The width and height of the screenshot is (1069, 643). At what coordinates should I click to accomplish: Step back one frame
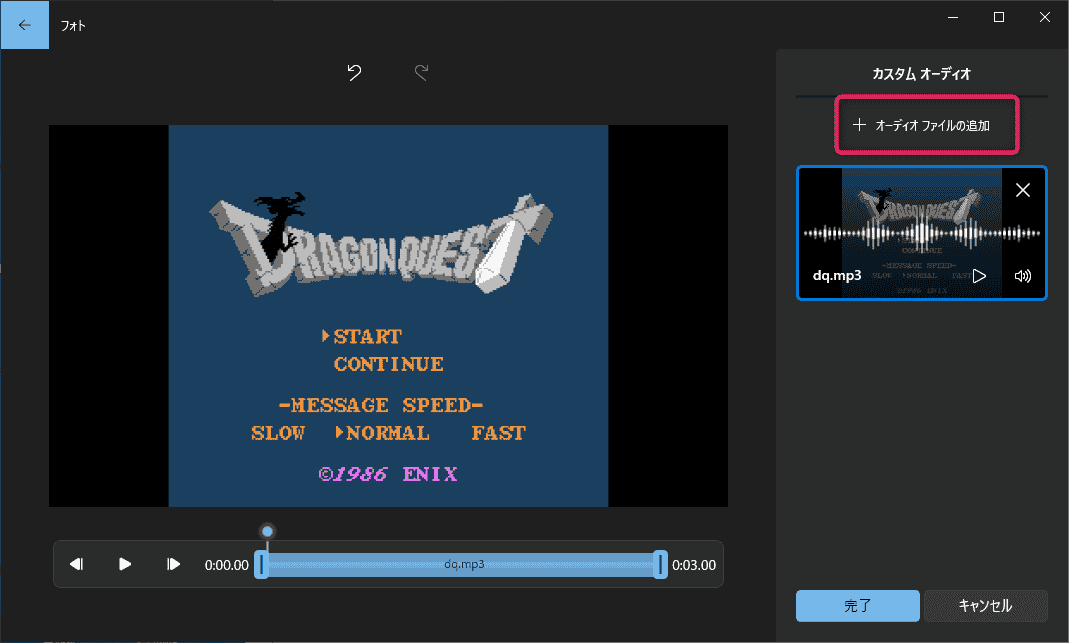[x=76, y=564]
